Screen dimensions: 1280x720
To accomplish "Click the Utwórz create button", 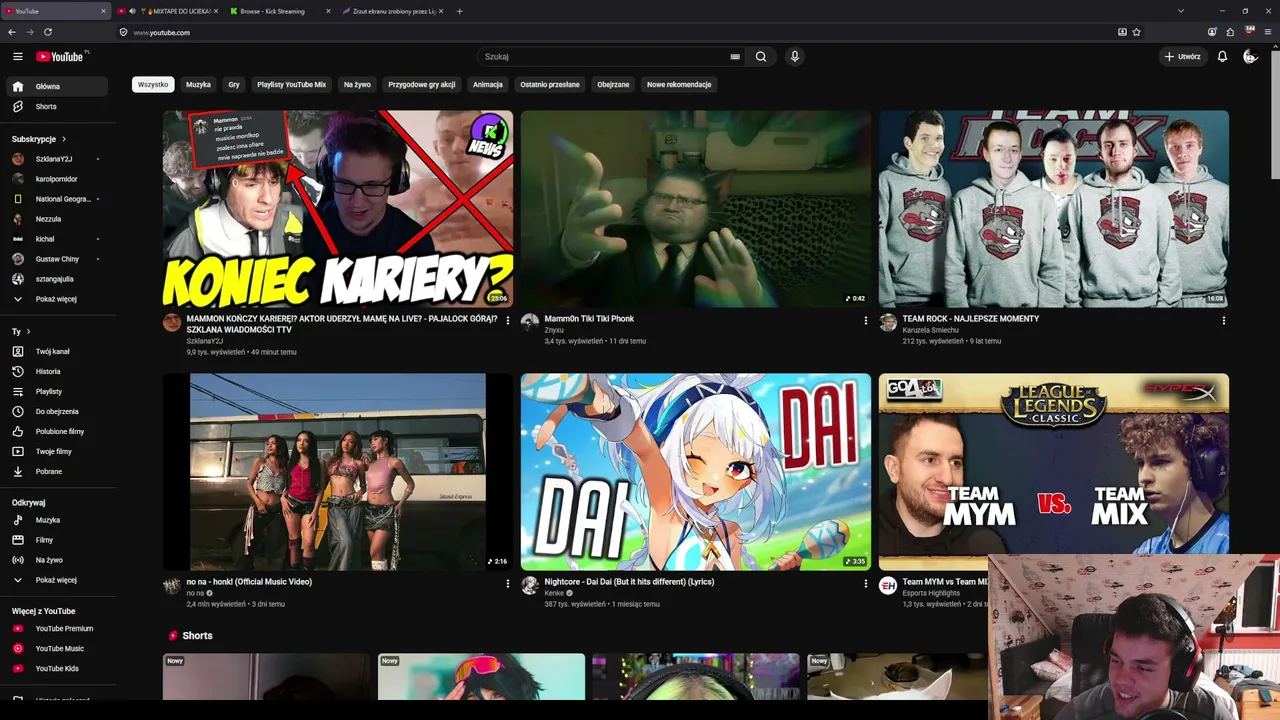I will click(1182, 57).
